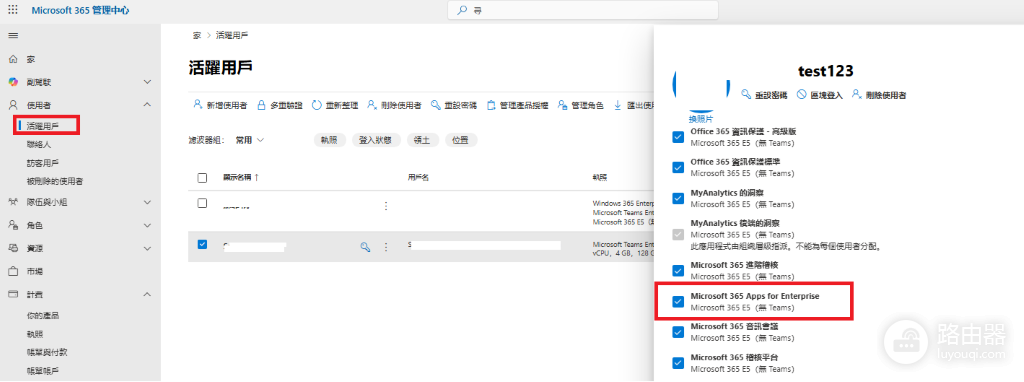Click 刪除使用者 icon in main toolbar
1024x382 pixels.
click(372, 105)
